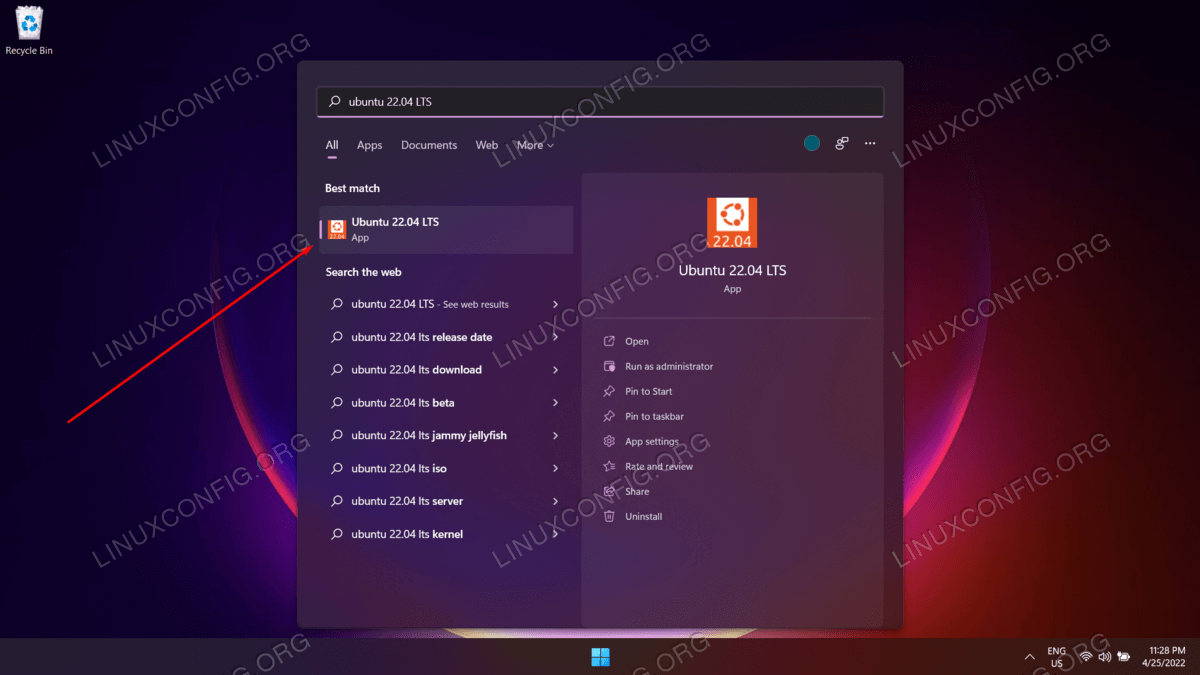Switch to the Web tab
The height and width of the screenshot is (675, 1200).
pos(487,145)
